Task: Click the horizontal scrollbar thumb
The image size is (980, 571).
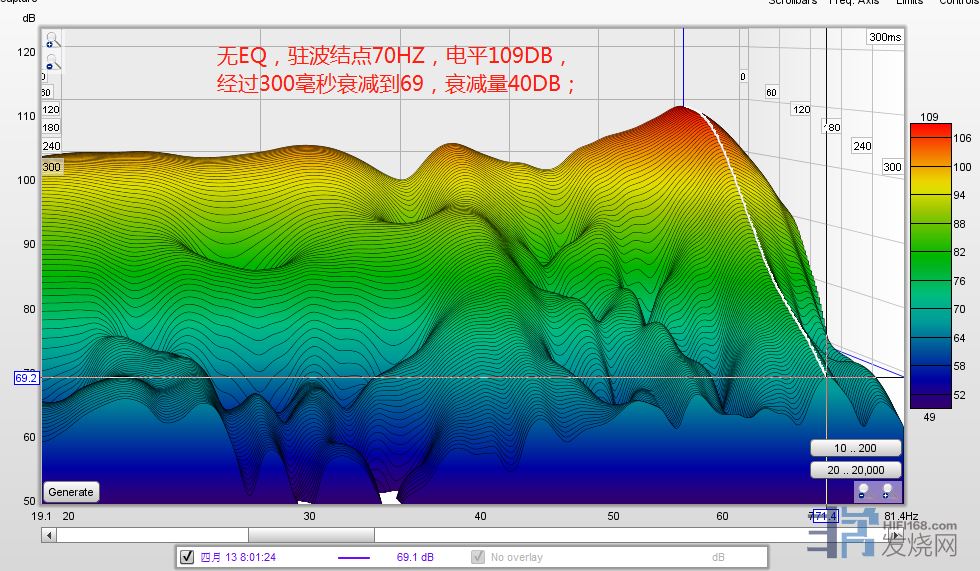Action: click(310, 535)
